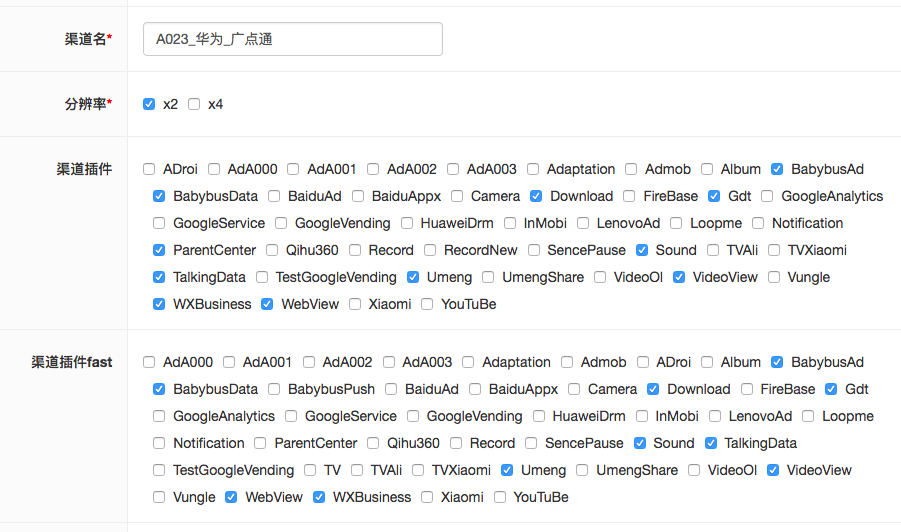Uncheck the x2 resolution checkbox

pyautogui.click(x=149, y=104)
